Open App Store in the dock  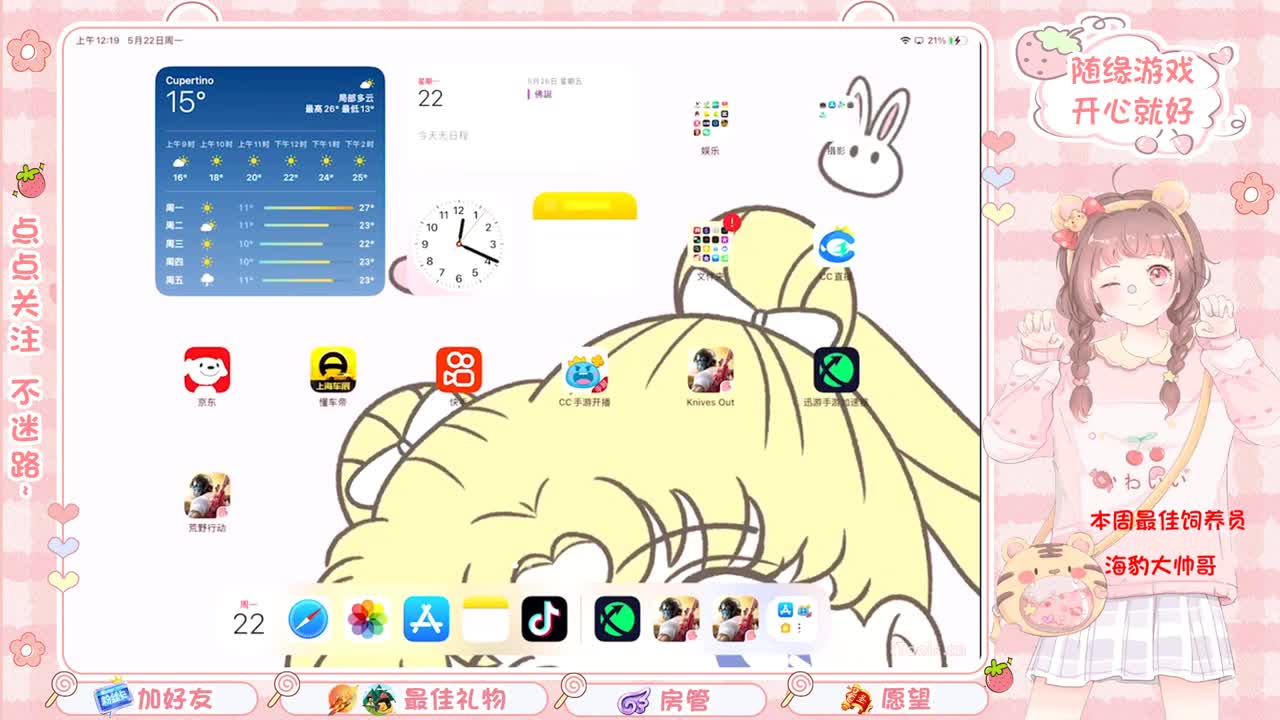(x=426, y=619)
